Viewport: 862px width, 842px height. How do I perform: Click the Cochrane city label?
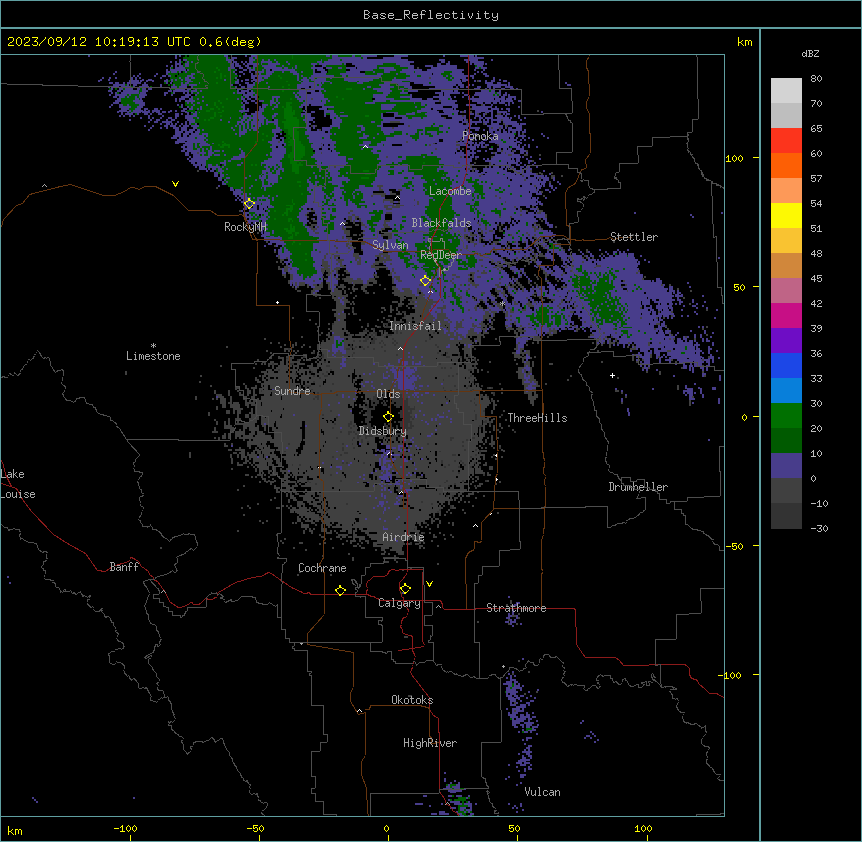(x=322, y=568)
